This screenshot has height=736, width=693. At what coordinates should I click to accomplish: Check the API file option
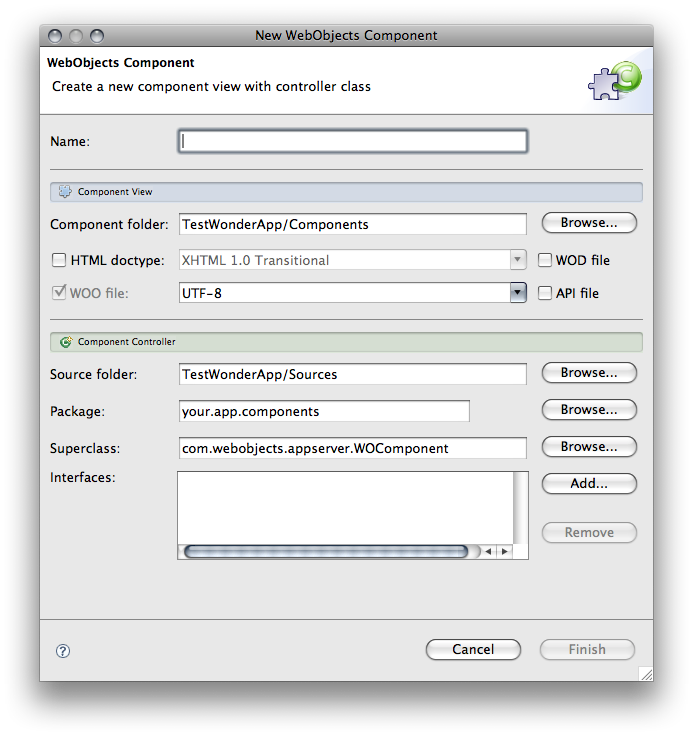coord(545,293)
